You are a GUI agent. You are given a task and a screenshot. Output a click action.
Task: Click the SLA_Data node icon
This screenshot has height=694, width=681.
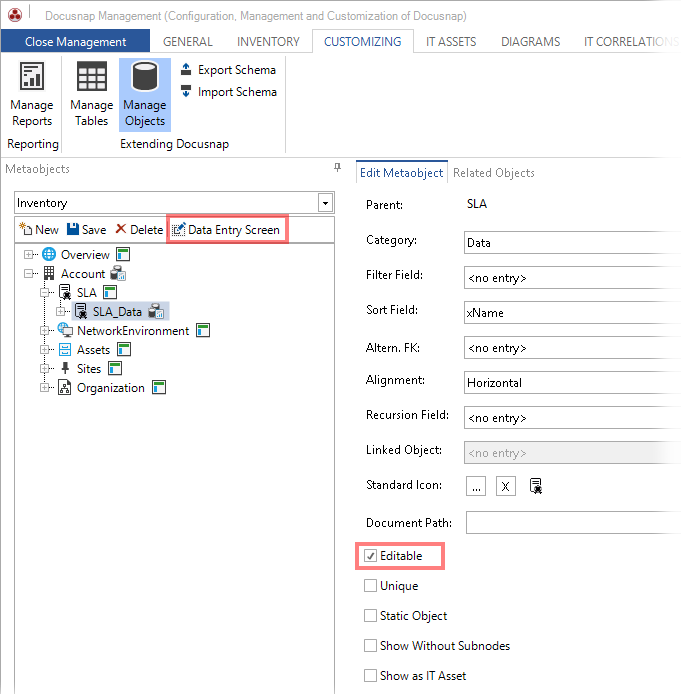(81, 311)
